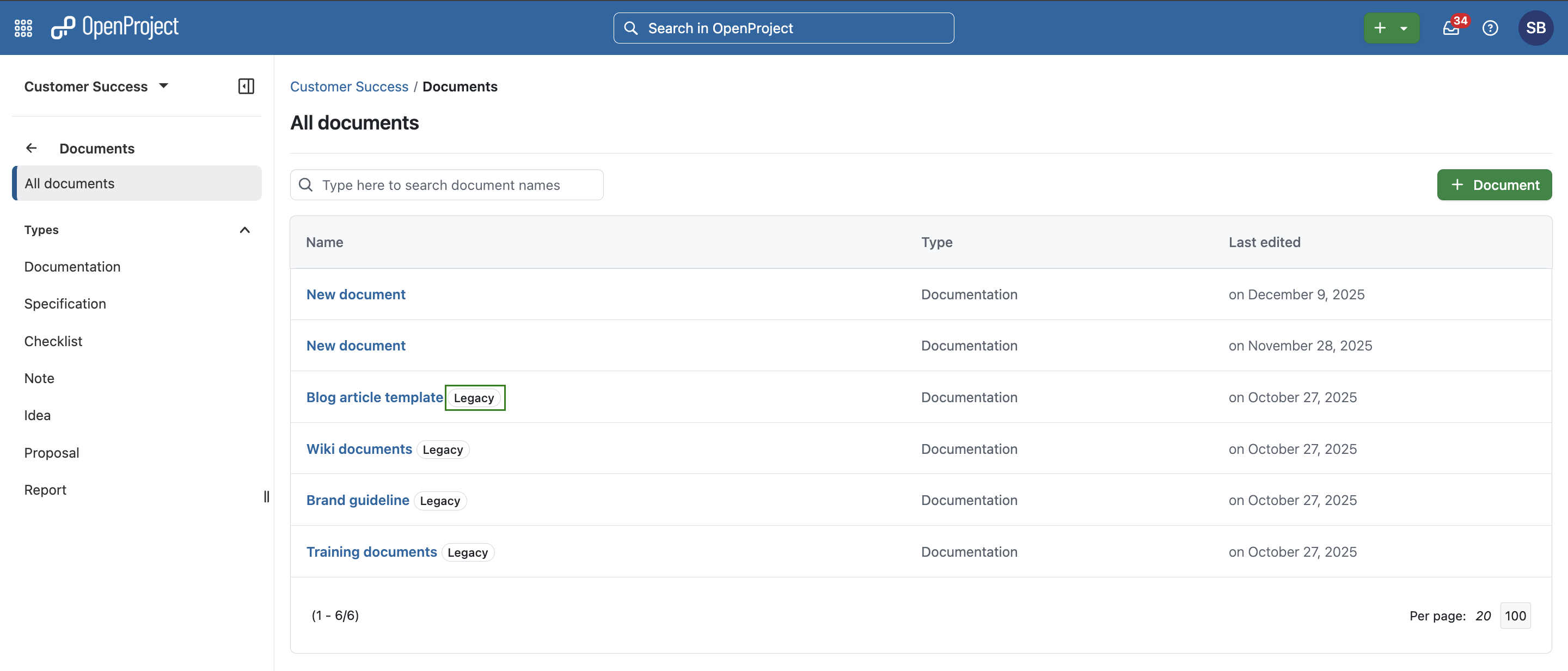
Task: Open the Wiki documents link
Action: [359, 449]
